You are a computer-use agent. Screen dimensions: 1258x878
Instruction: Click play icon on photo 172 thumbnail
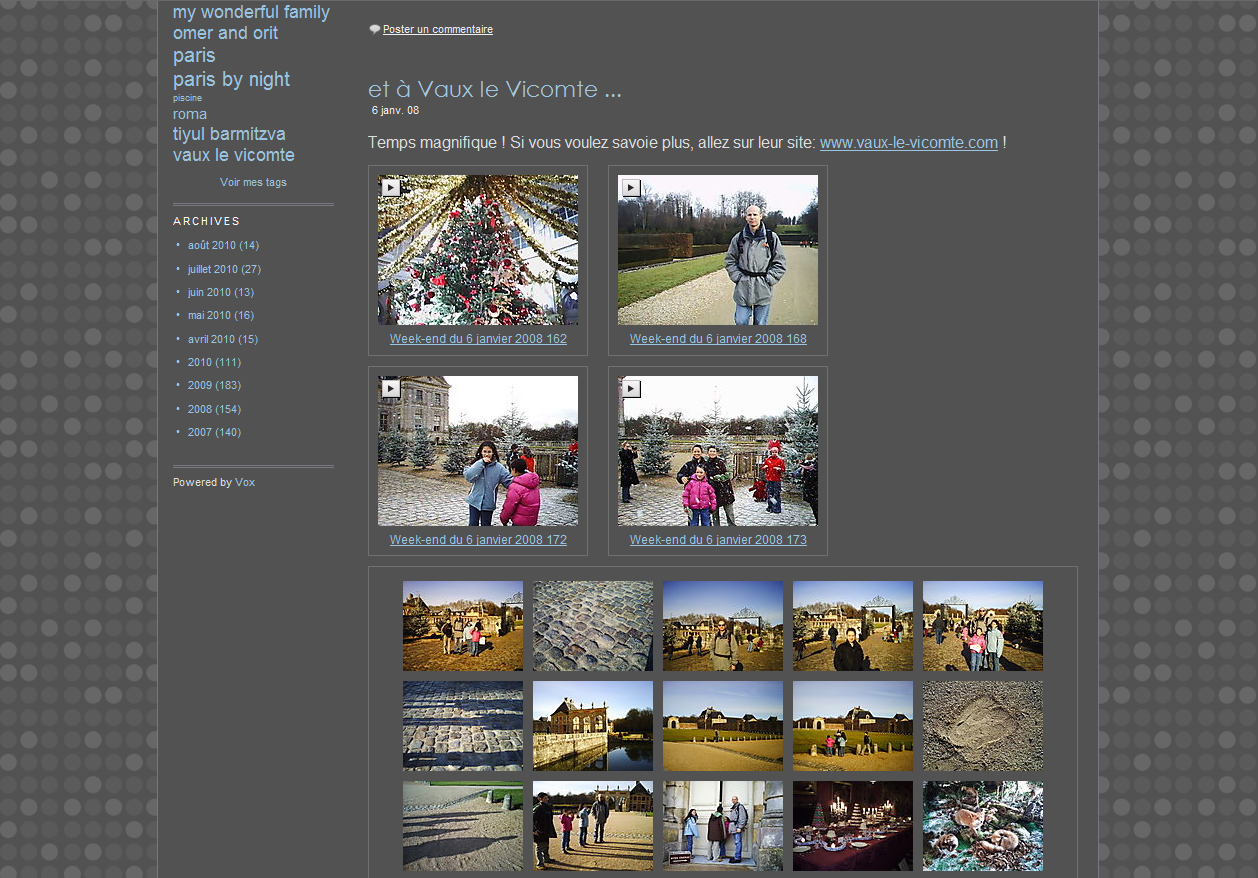[390, 388]
